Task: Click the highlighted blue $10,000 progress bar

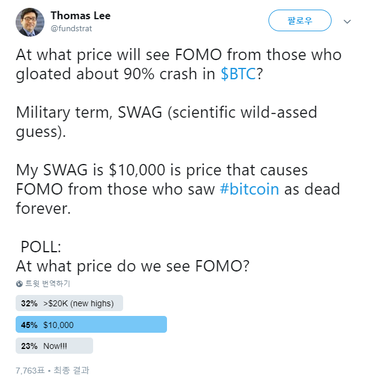Action: pyautogui.click(x=91, y=325)
